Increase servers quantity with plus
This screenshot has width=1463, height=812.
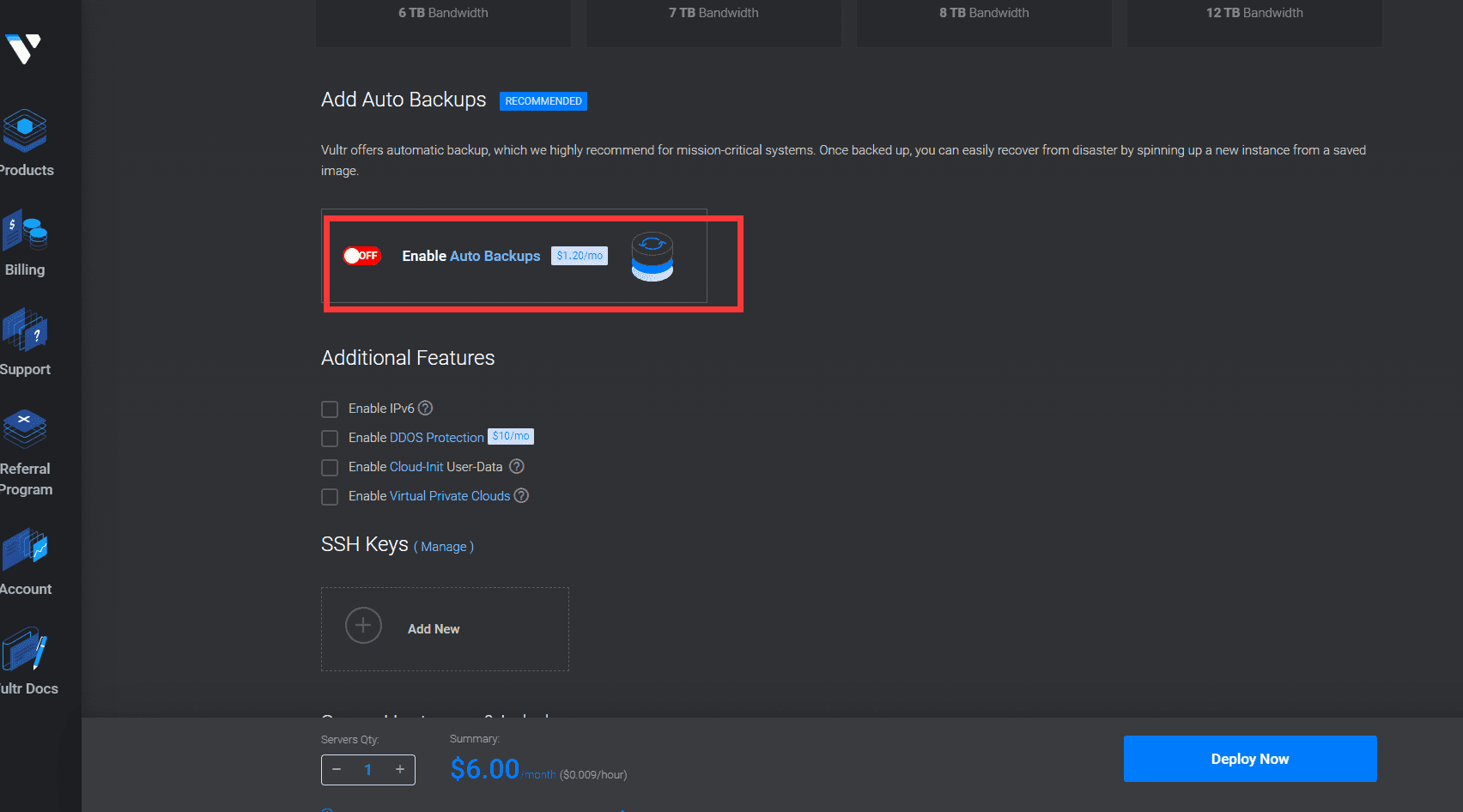coord(400,769)
